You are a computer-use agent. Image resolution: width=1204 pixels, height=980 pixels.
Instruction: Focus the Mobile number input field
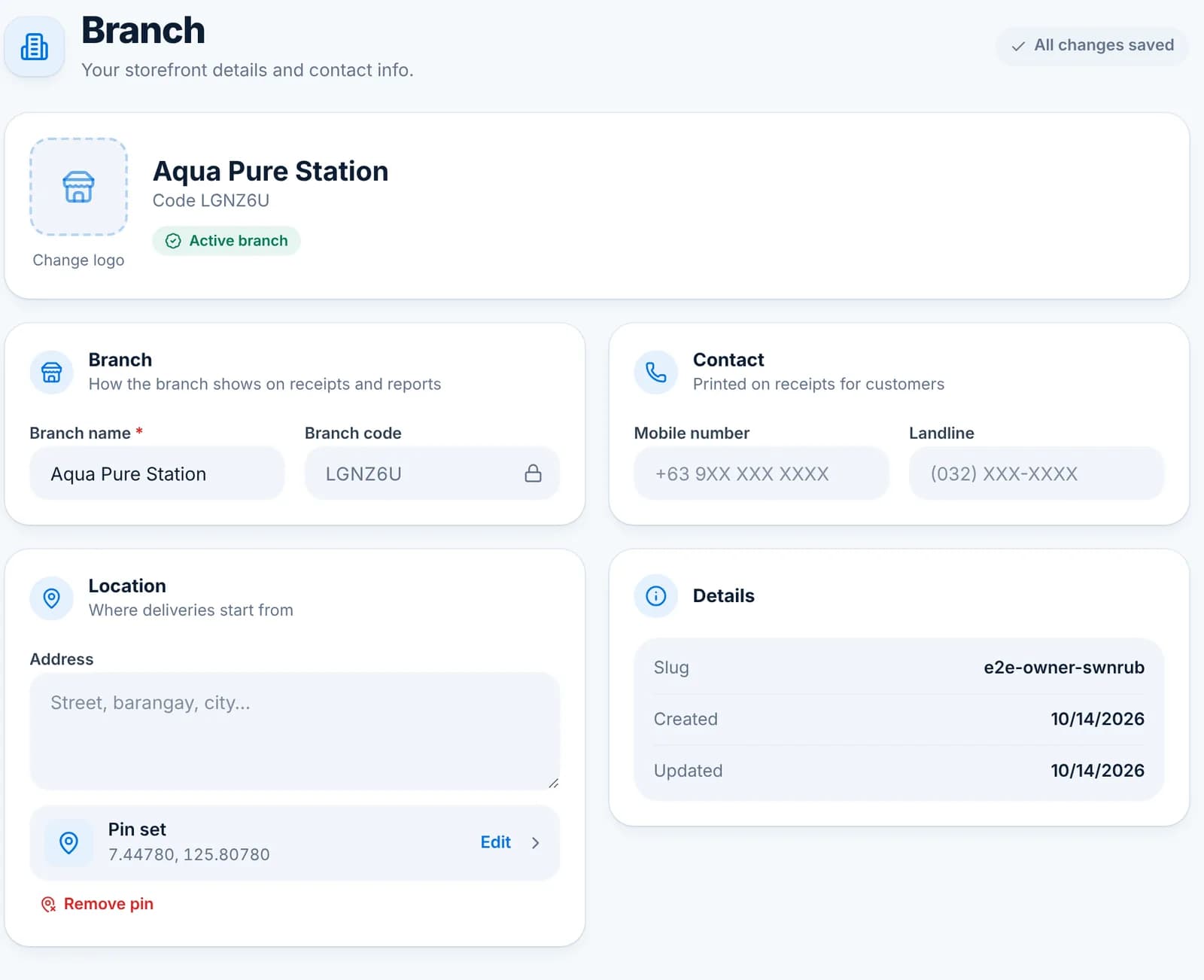point(762,473)
